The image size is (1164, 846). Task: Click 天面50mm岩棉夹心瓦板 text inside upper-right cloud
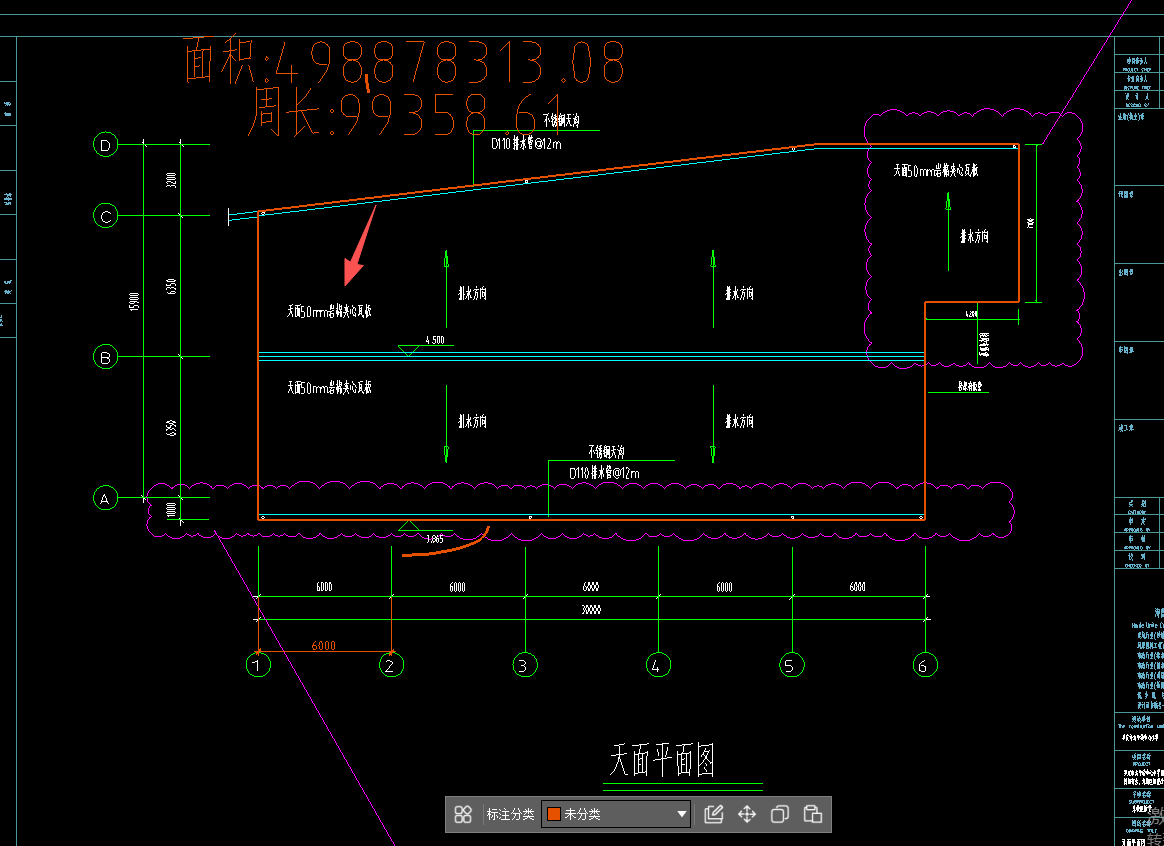pos(935,171)
